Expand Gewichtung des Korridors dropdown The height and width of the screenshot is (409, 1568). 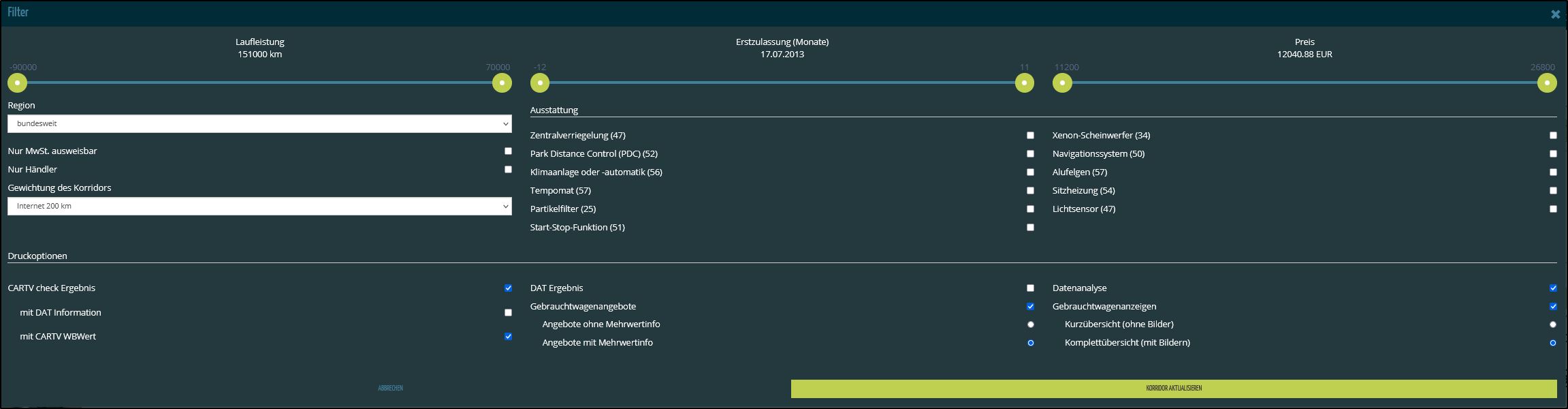coord(259,207)
